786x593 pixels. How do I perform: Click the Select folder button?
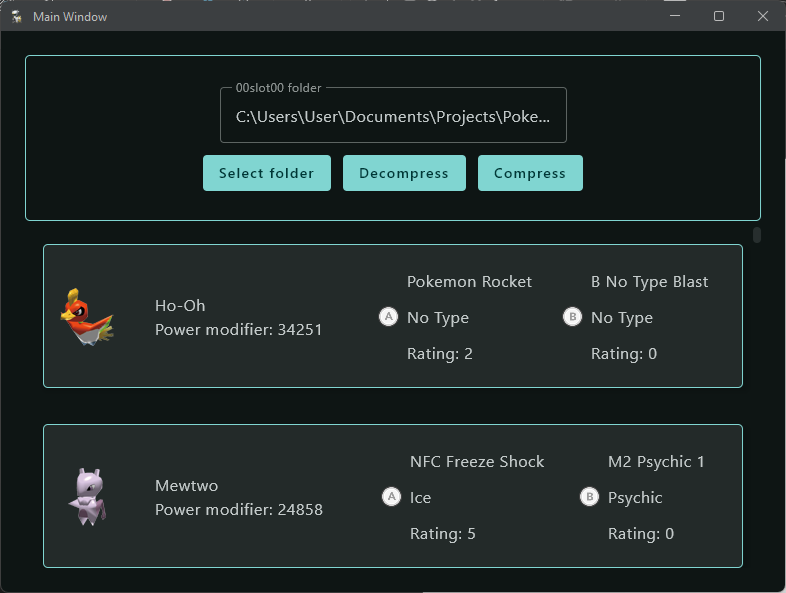coord(267,173)
